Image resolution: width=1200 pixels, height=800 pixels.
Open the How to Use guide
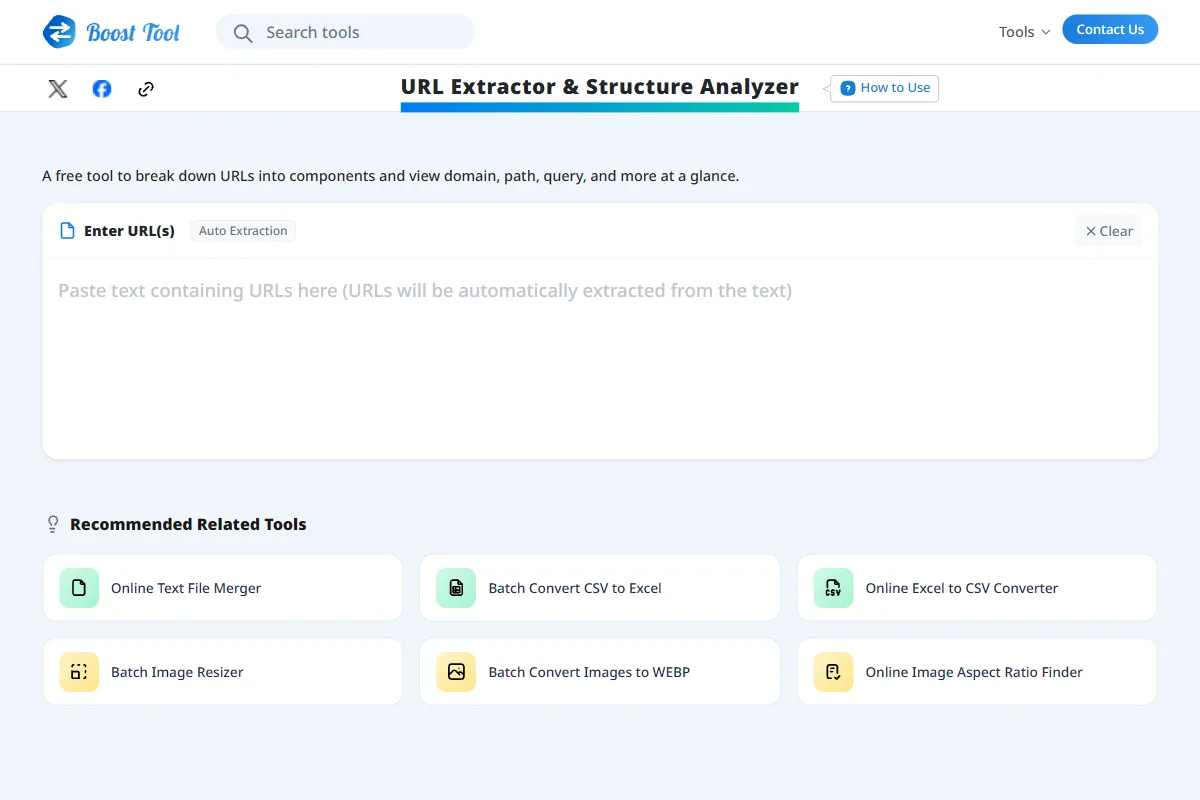pyautogui.click(x=885, y=88)
